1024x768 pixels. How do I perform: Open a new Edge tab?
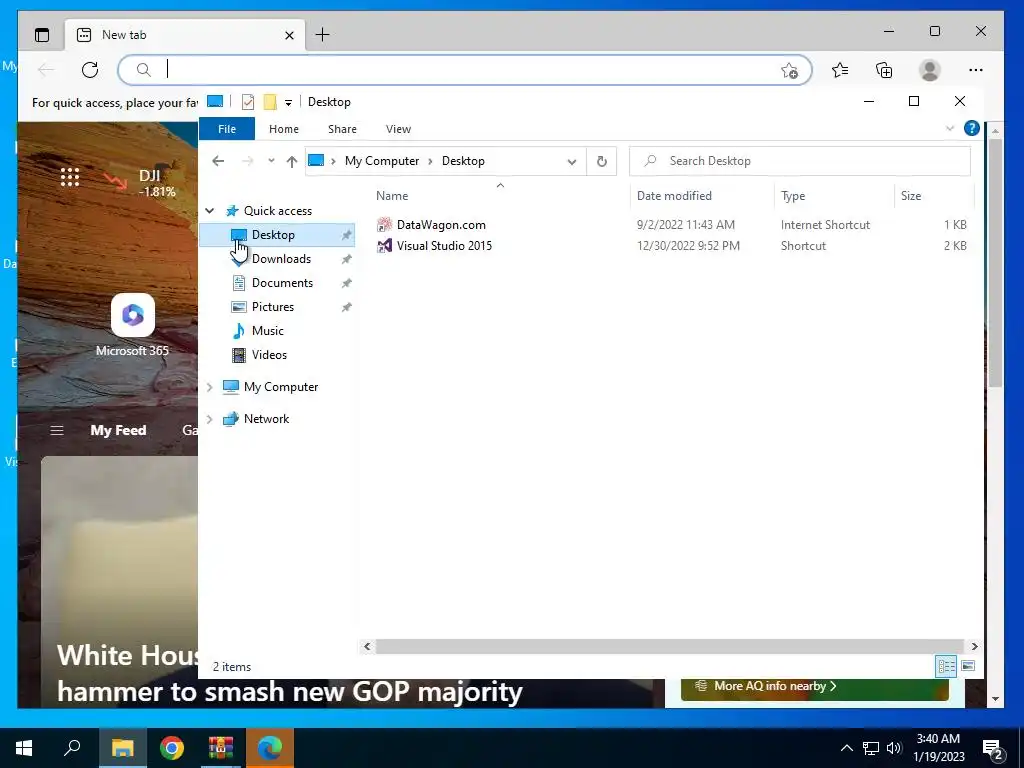[x=323, y=35]
